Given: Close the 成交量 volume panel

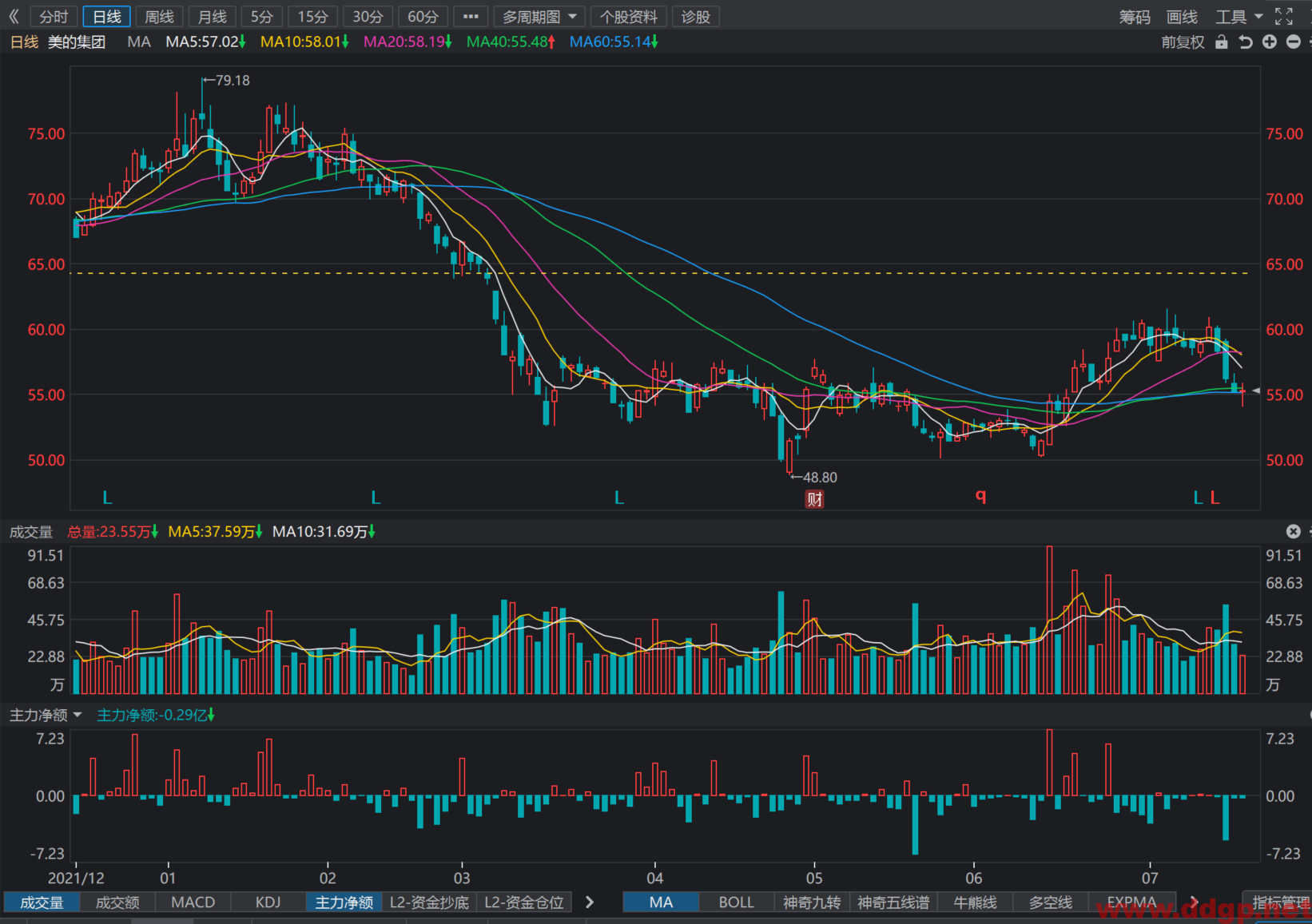Looking at the screenshot, I should click(1294, 531).
